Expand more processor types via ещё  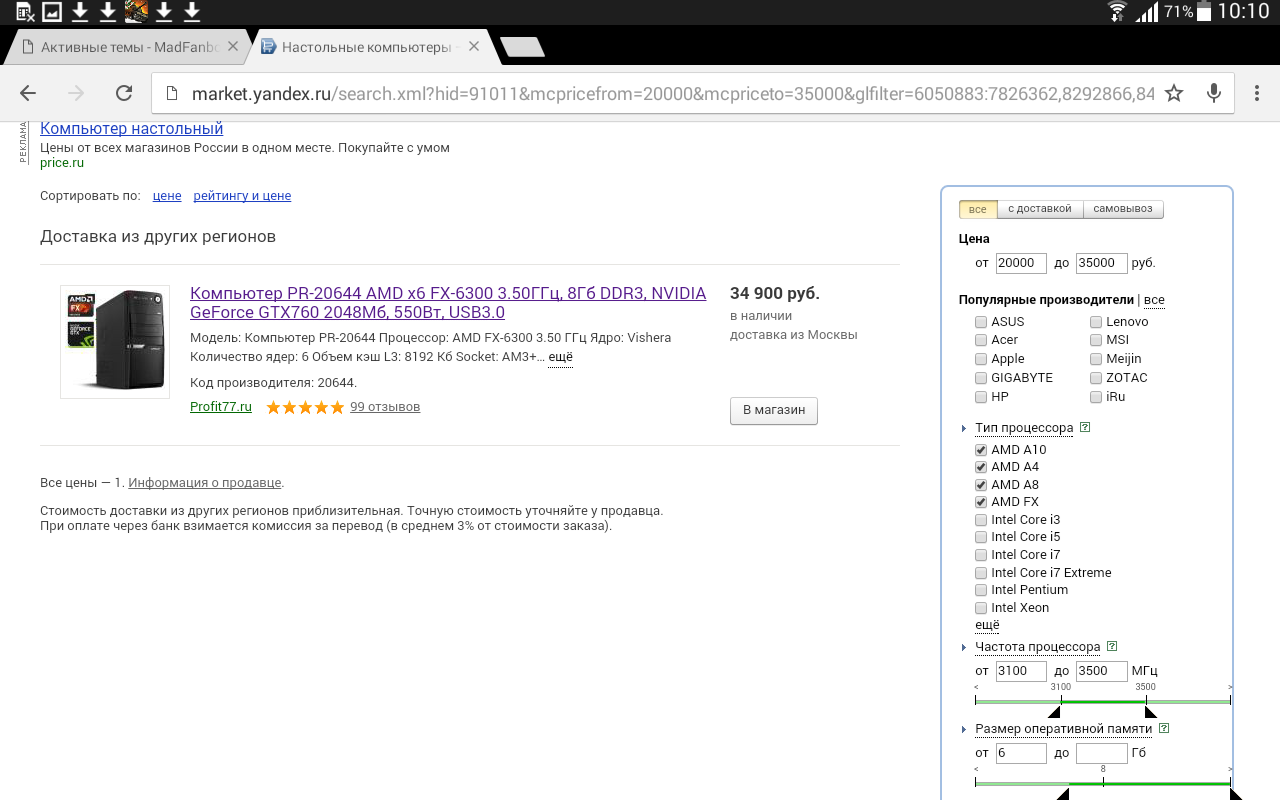click(x=987, y=625)
